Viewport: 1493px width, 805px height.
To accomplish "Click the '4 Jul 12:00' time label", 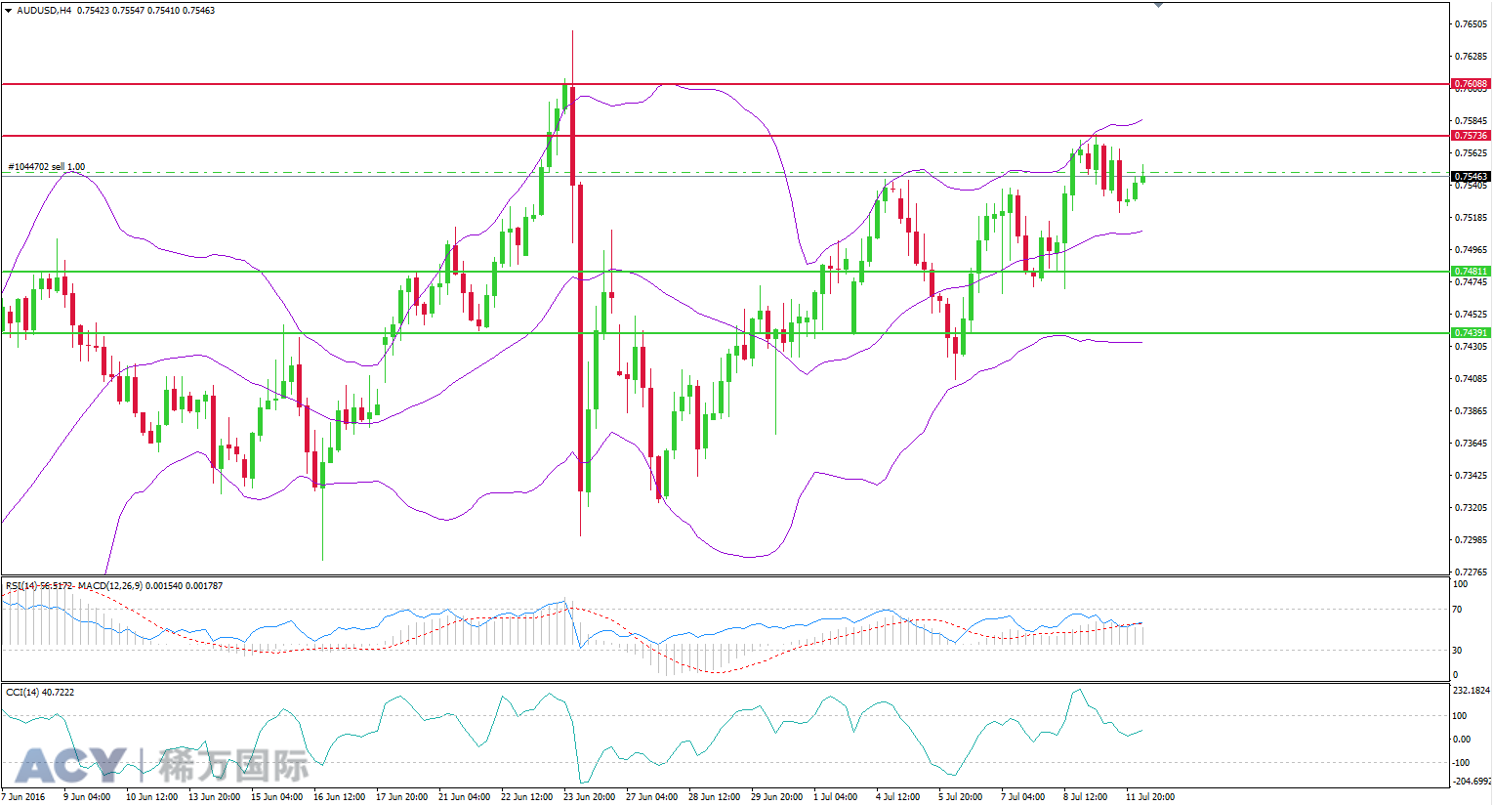I will coord(899,797).
